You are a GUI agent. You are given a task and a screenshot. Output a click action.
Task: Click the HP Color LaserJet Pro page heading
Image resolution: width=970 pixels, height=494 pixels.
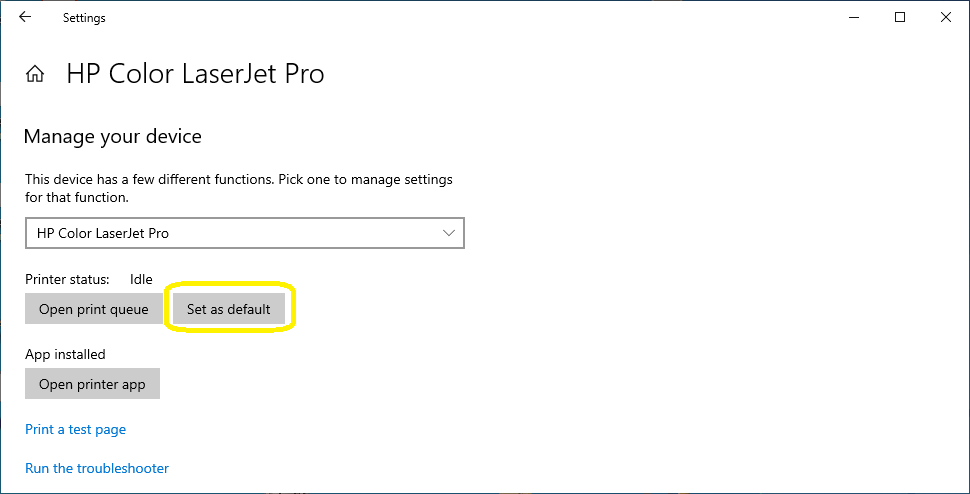pyautogui.click(x=195, y=74)
